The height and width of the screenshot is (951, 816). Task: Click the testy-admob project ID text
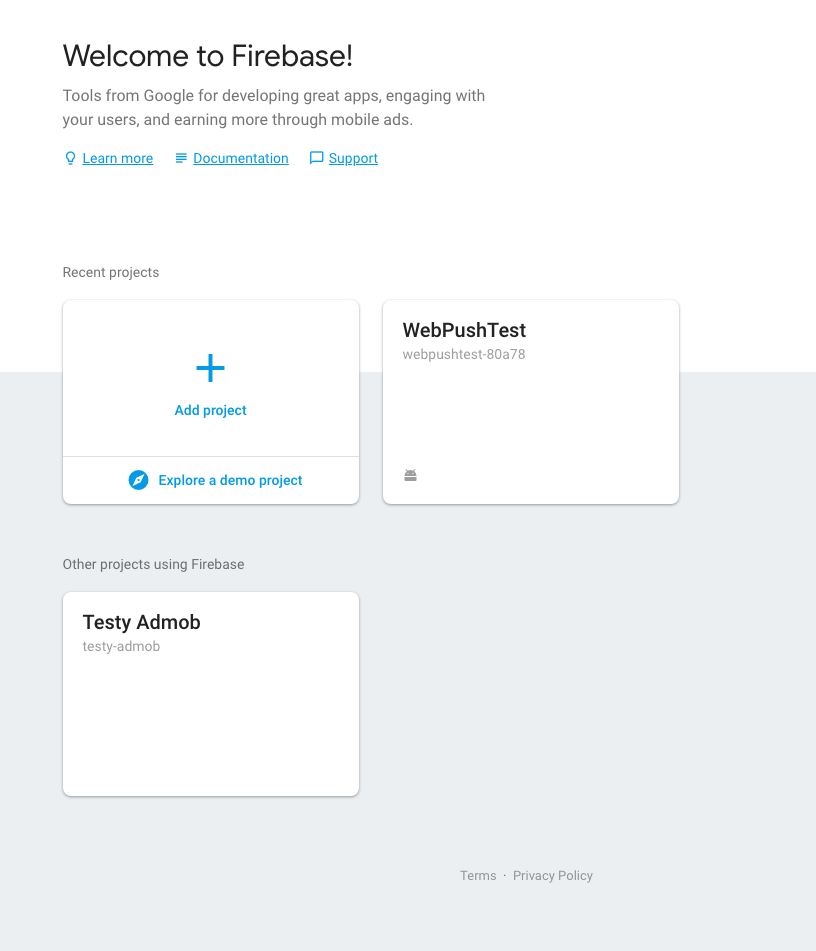(121, 646)
